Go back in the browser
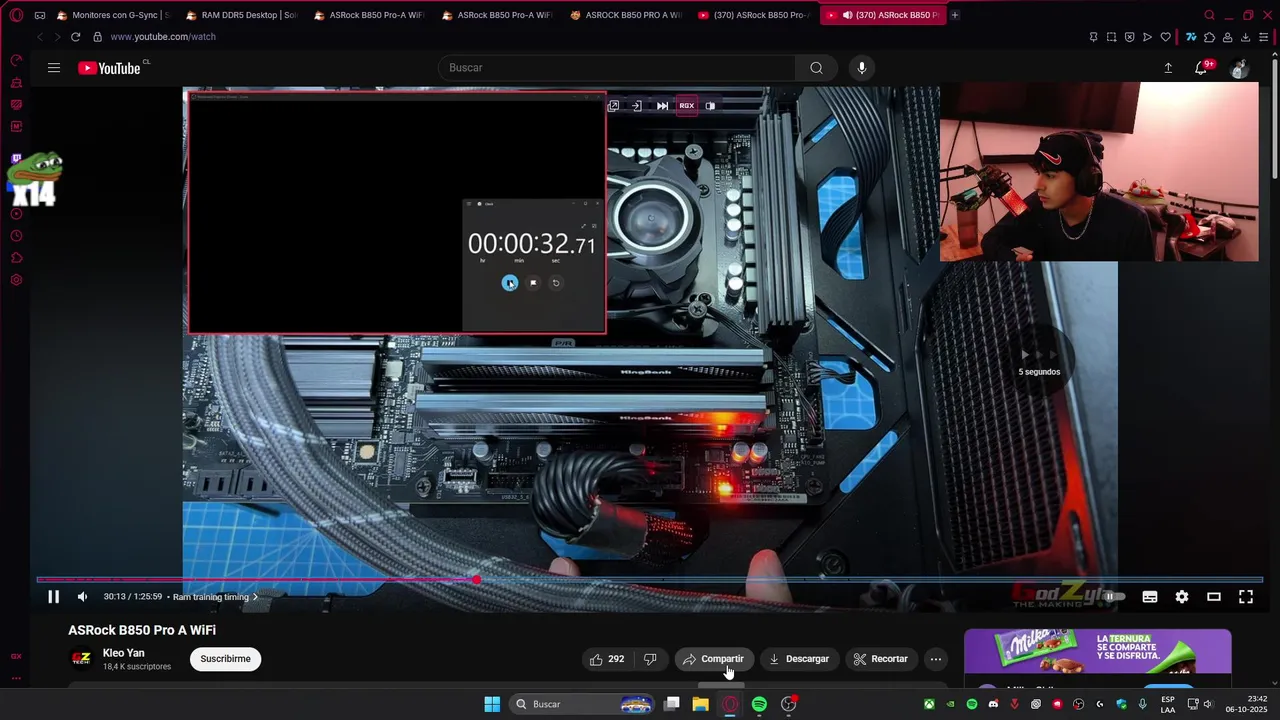Viewport: 1280px width, 720px height. [x=40, y=37]
